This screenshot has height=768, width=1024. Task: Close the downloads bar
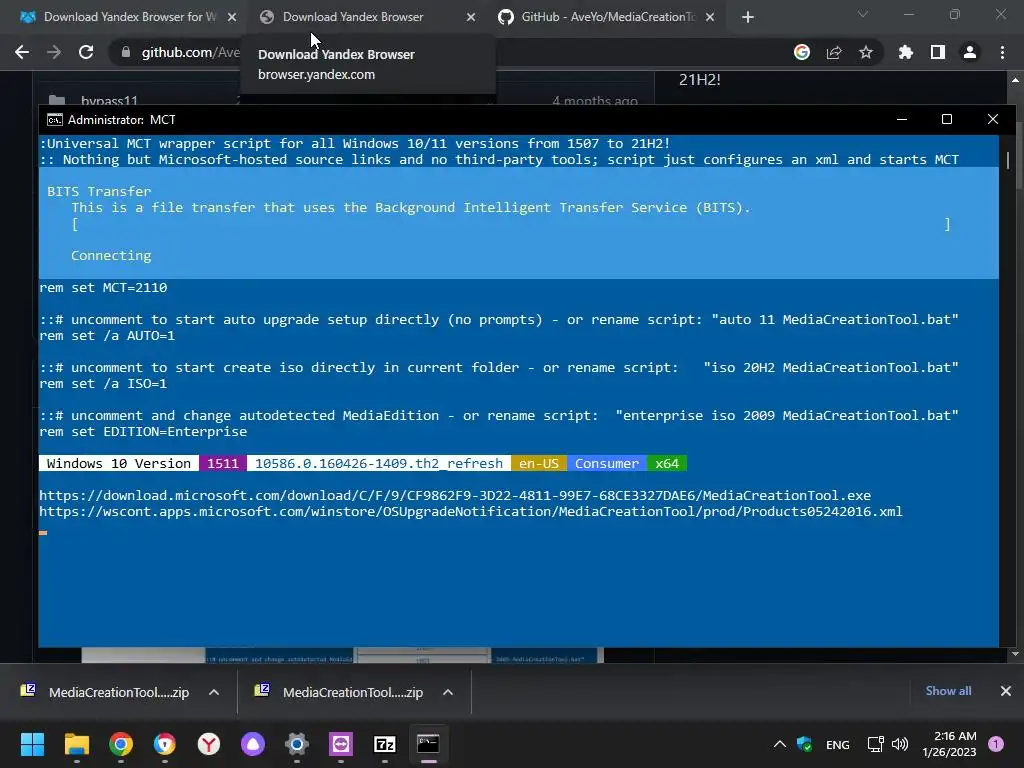coord(1006,691)
